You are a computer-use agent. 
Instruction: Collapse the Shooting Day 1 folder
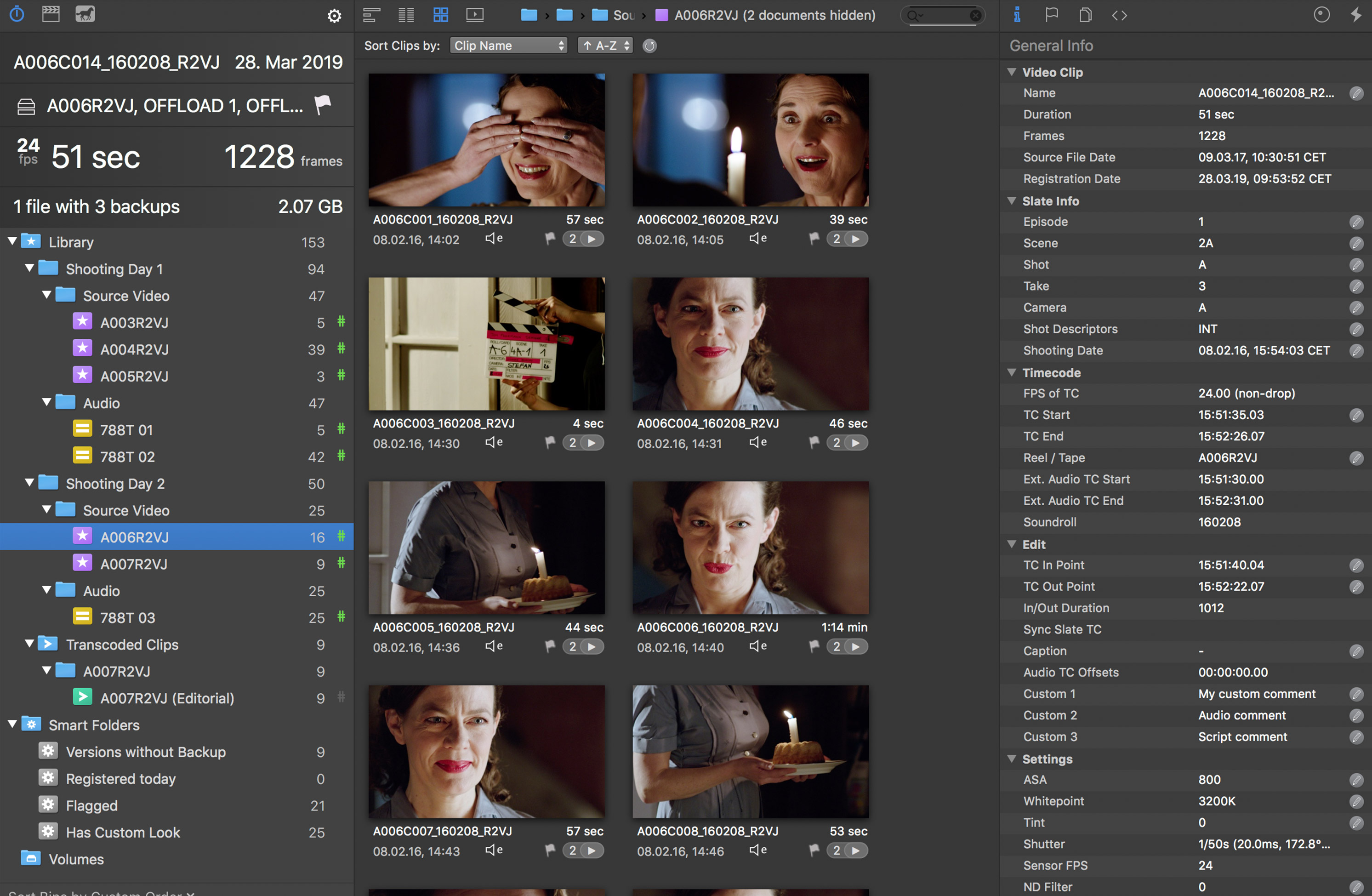coord(29,268)
